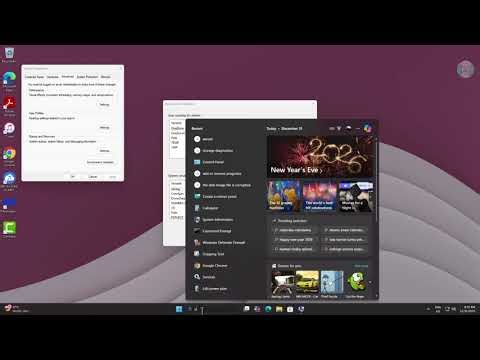Open the world's best NYE celebrations card
Screen dimensions: 480x360
pos(320,196)
